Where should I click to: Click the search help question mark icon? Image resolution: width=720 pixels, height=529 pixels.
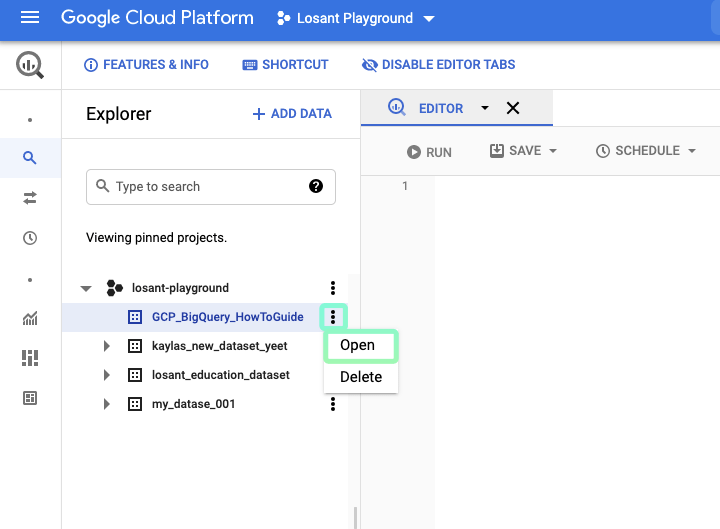coord(315,186)
